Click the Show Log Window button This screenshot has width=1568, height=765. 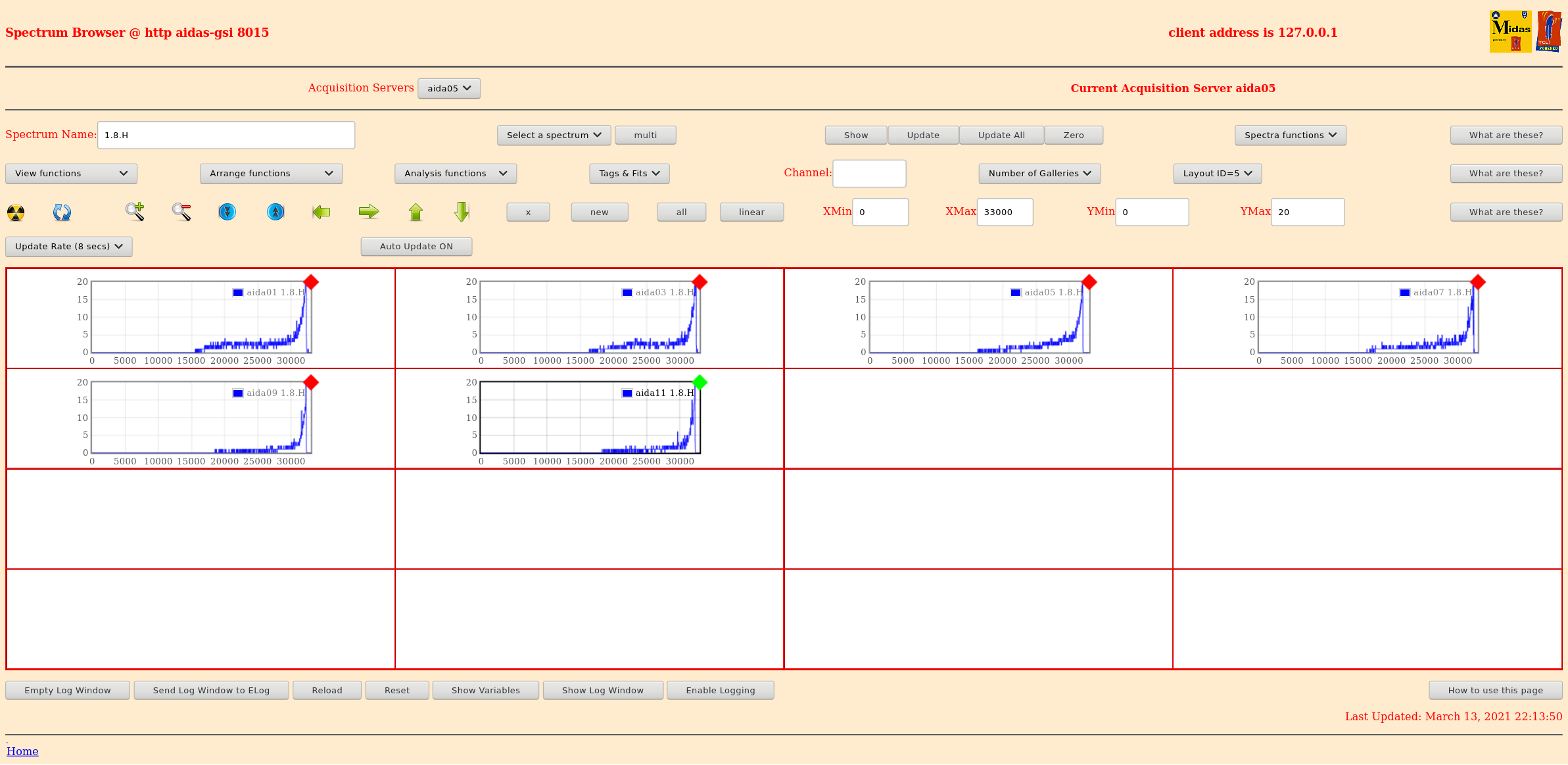pos(603,691)
